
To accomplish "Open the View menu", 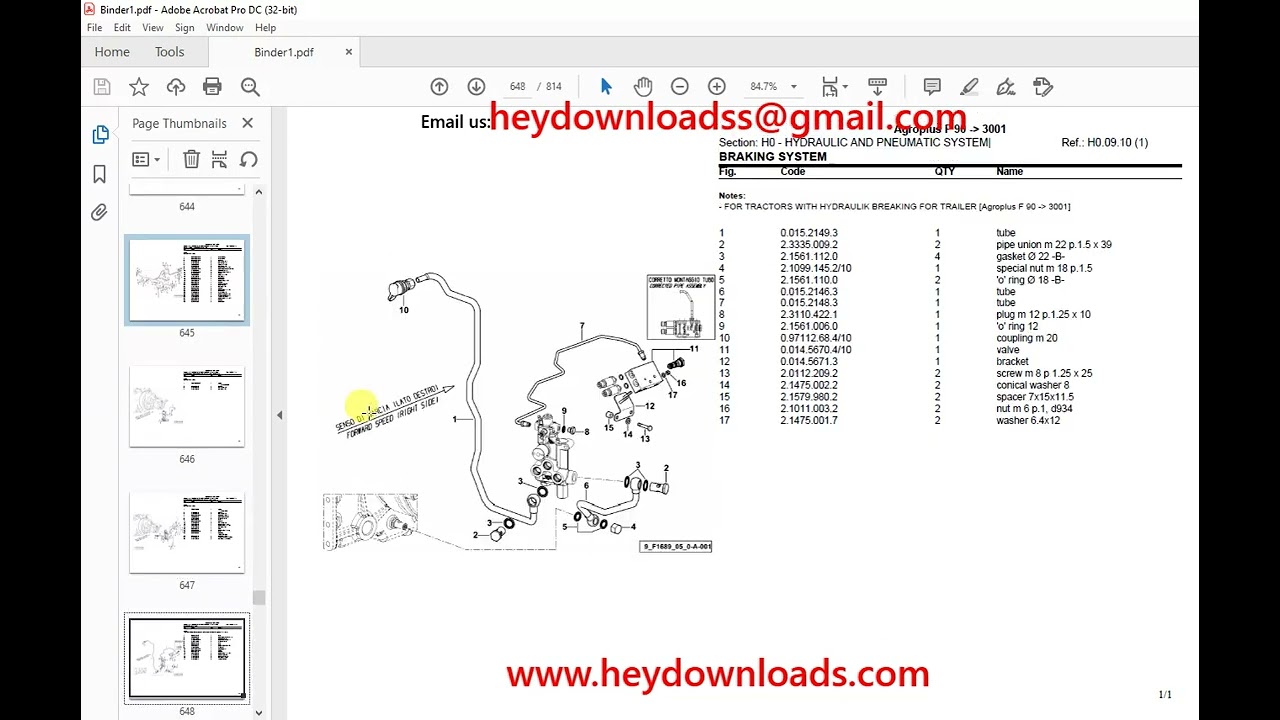I will (x=153, y=28).
